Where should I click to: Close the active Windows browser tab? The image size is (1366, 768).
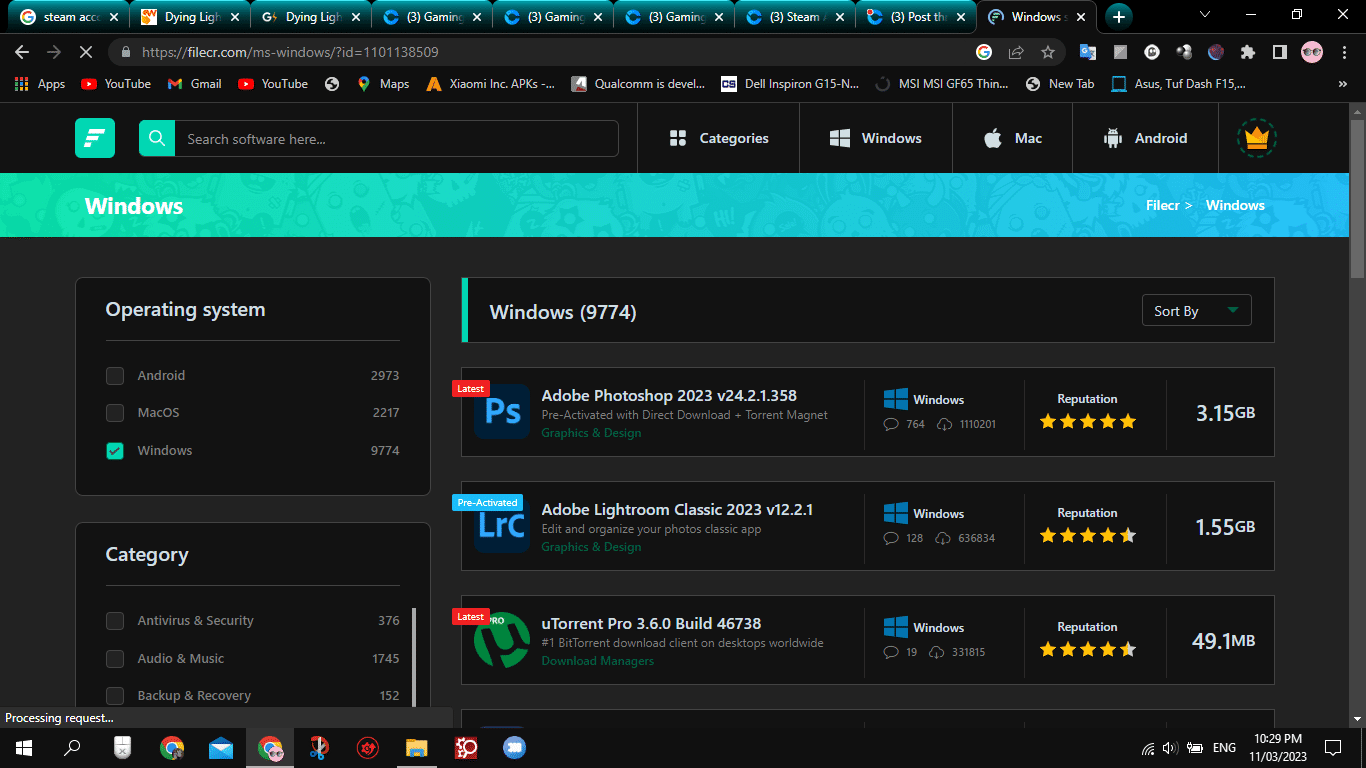[1083, 17]
